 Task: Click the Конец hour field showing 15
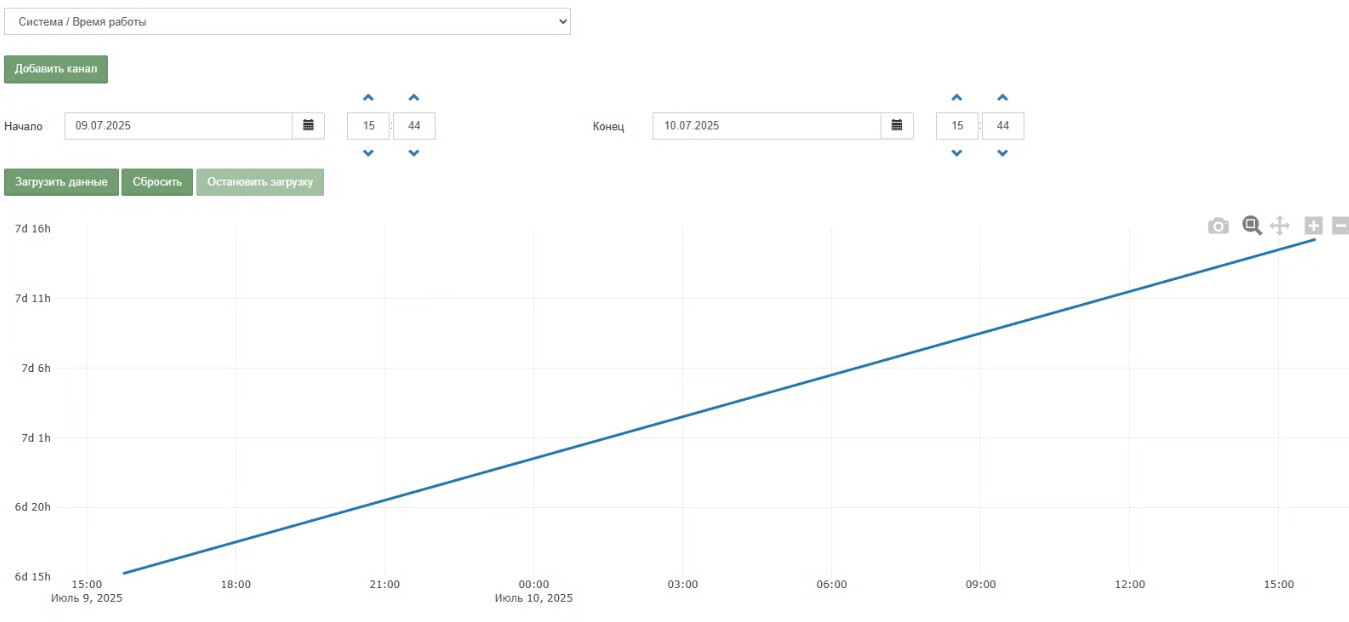point(957,126)
